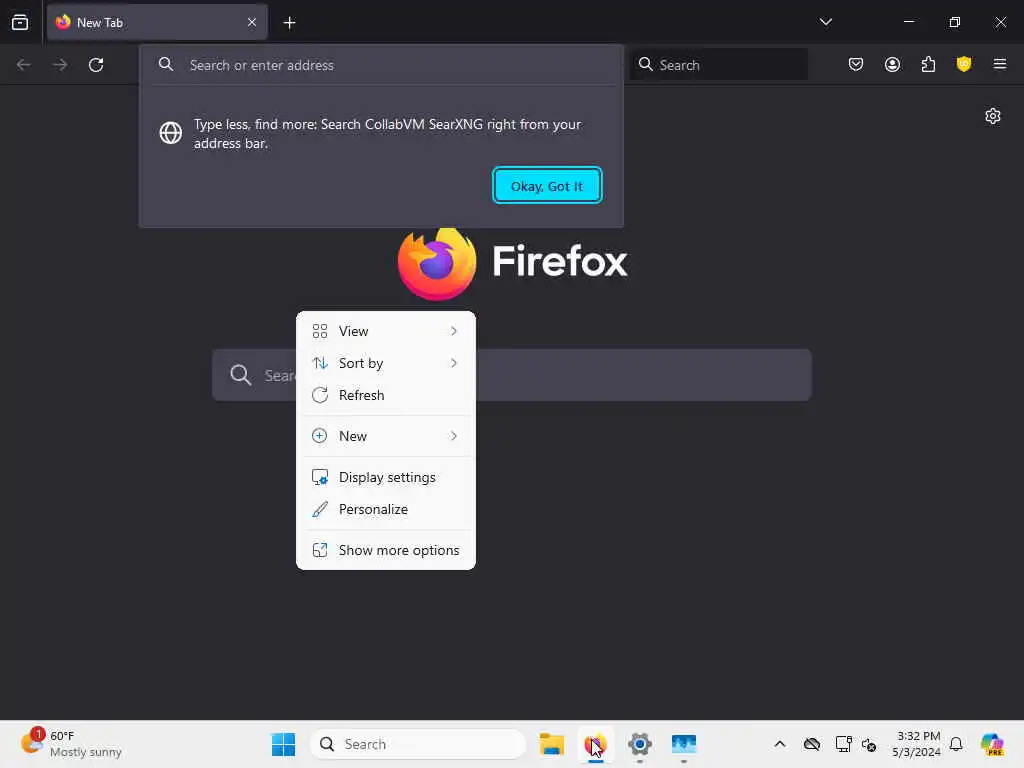Open Settings gear from taskbar
The width and height of the screenshot is (1024, 768).
click(639, 744)
